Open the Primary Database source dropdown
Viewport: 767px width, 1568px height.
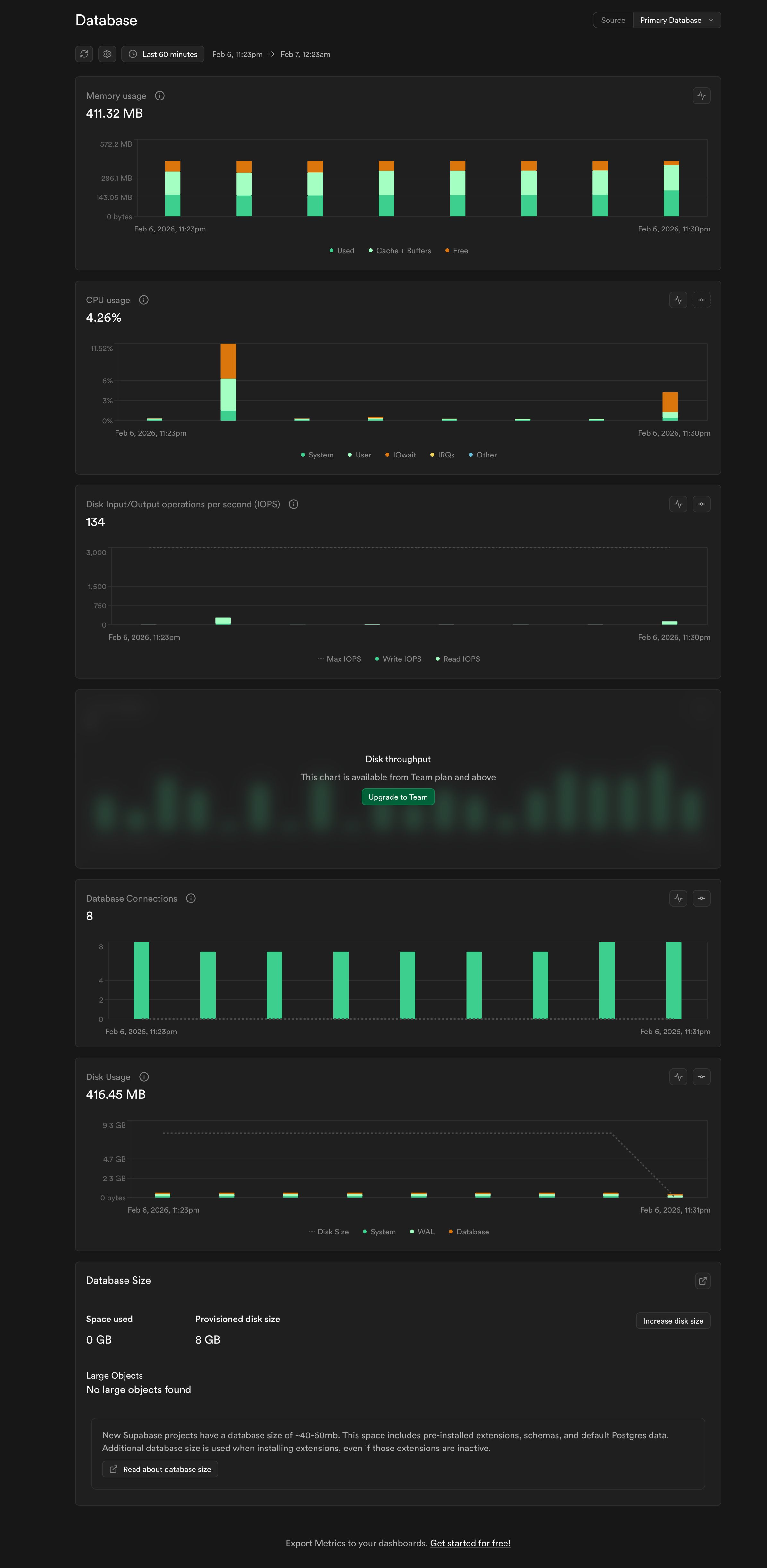pyautogui.click(x=677, y=20)
